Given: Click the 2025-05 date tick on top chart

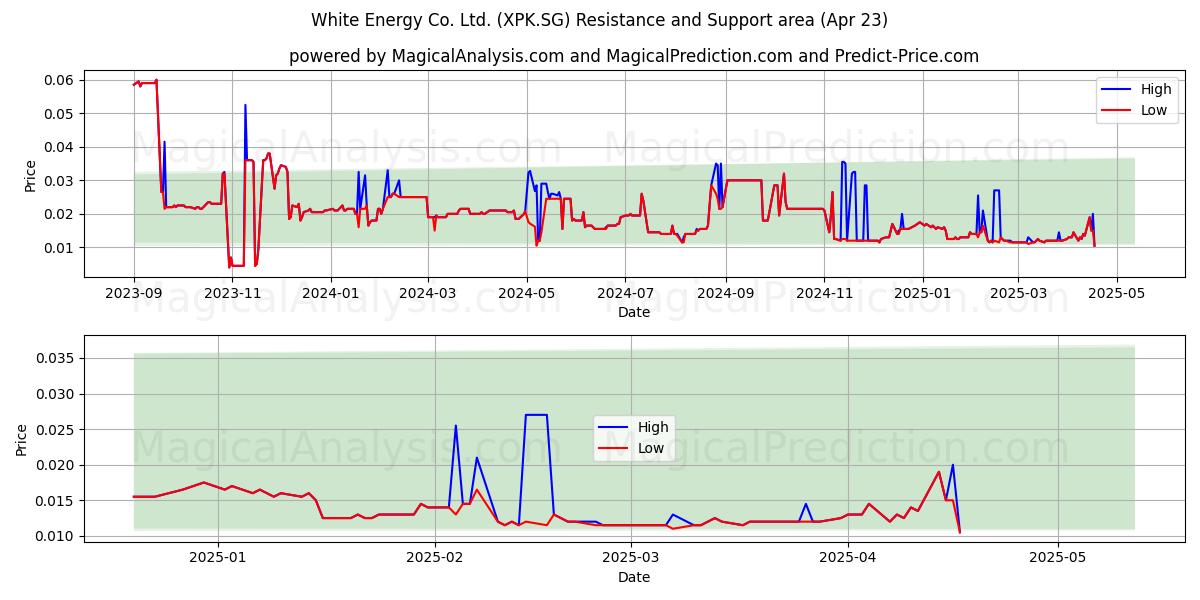Looking at the screenshot, I should pyautogui.click(x=1116, y=292).
